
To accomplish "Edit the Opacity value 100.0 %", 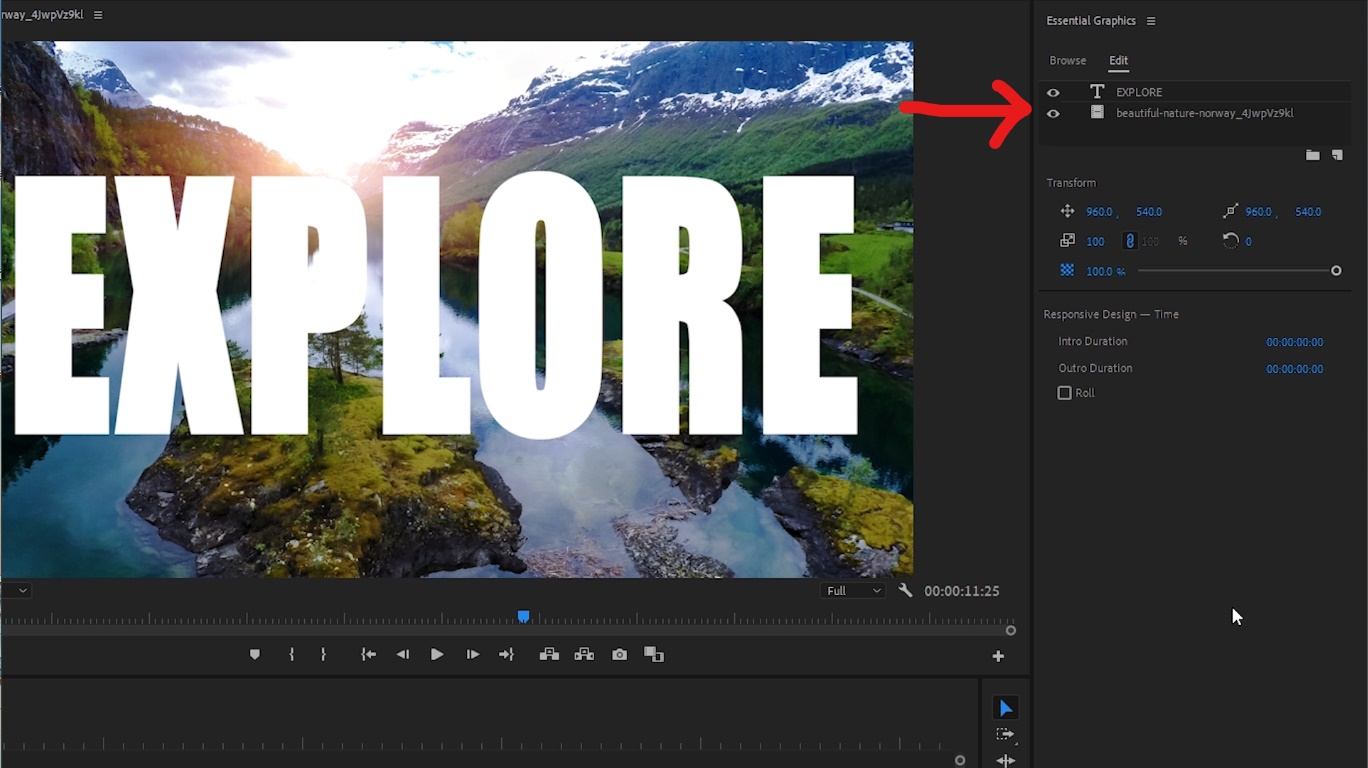I will 1105,271.
